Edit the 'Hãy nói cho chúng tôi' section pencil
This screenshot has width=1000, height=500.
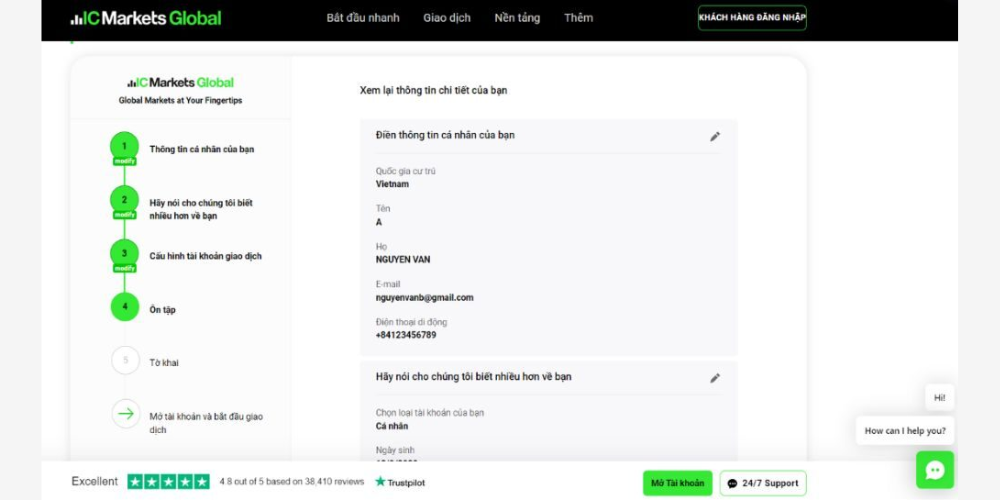tap(715, 378)
